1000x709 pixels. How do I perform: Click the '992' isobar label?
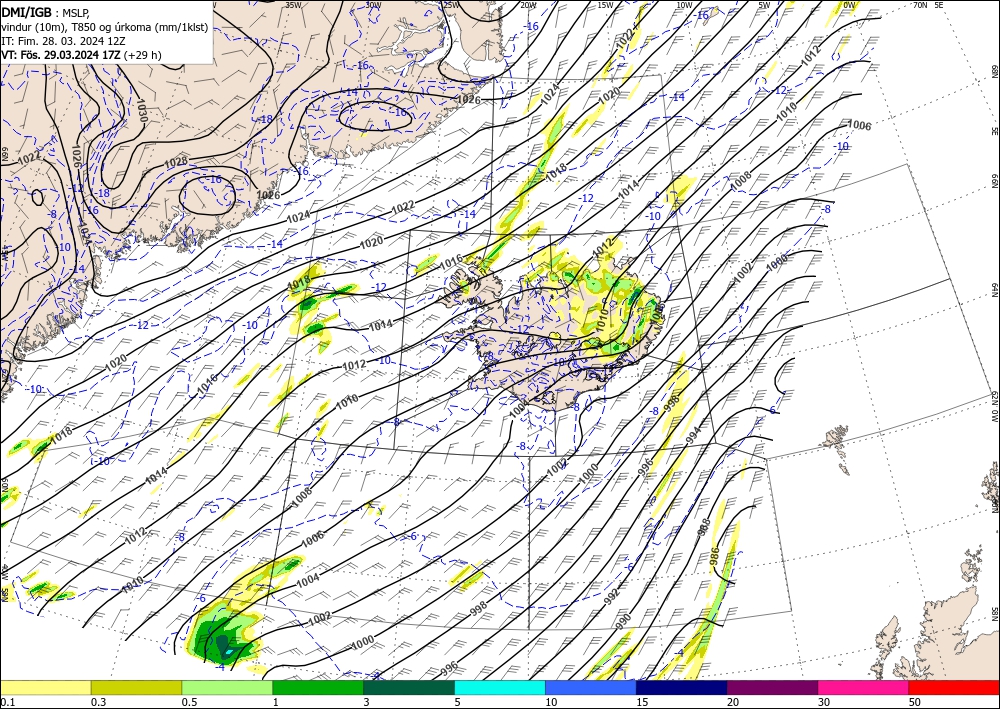click(x=611, y=597)
